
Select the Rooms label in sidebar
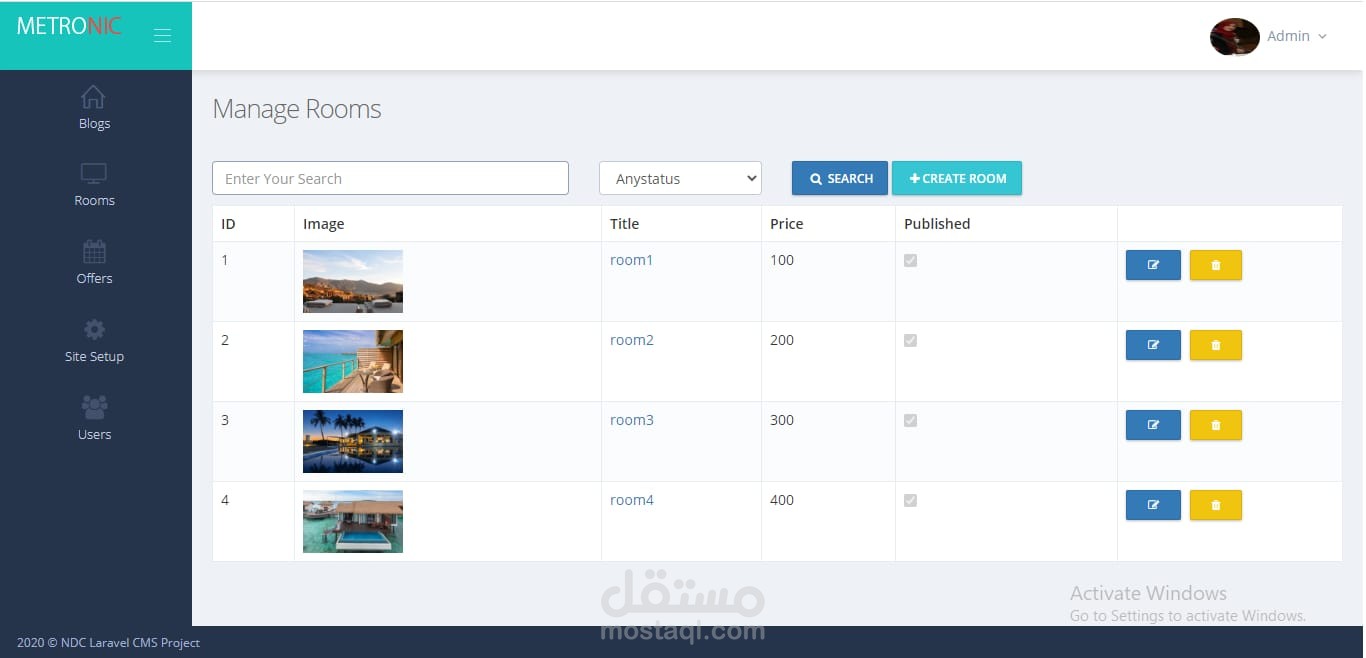point(94,200)
